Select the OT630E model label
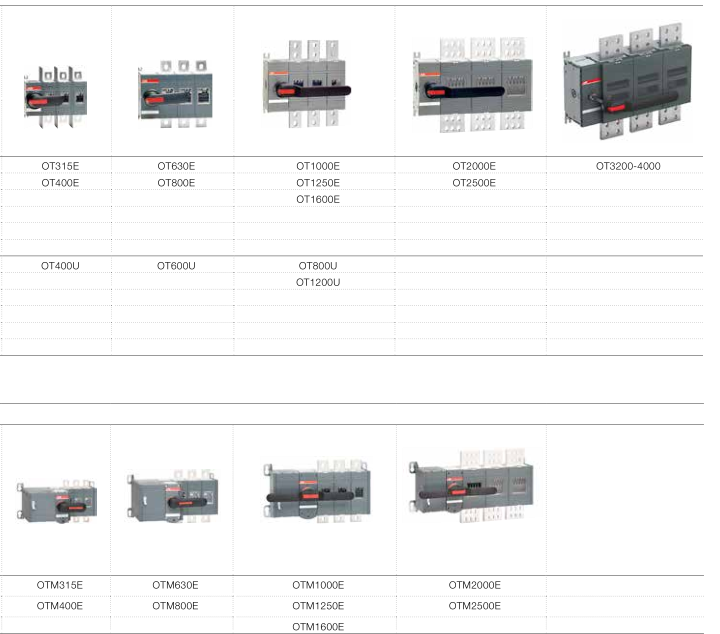720x634 pixels. [x=176, y=166]
